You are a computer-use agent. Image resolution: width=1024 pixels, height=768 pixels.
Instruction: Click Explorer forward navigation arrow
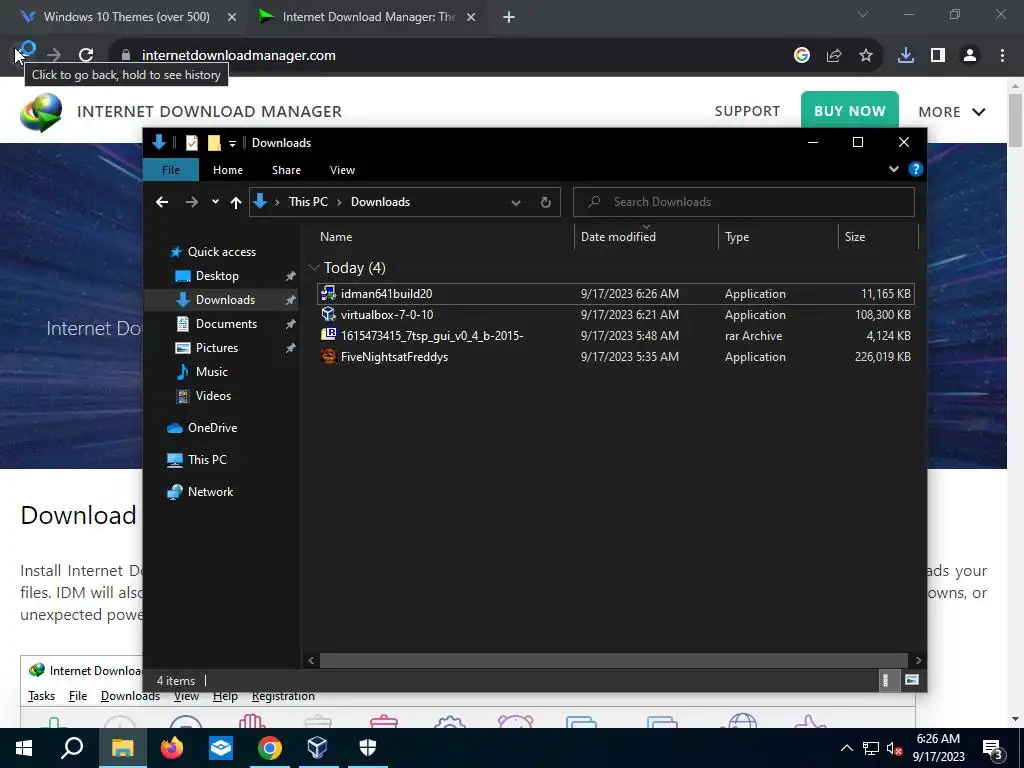[191, 202]
